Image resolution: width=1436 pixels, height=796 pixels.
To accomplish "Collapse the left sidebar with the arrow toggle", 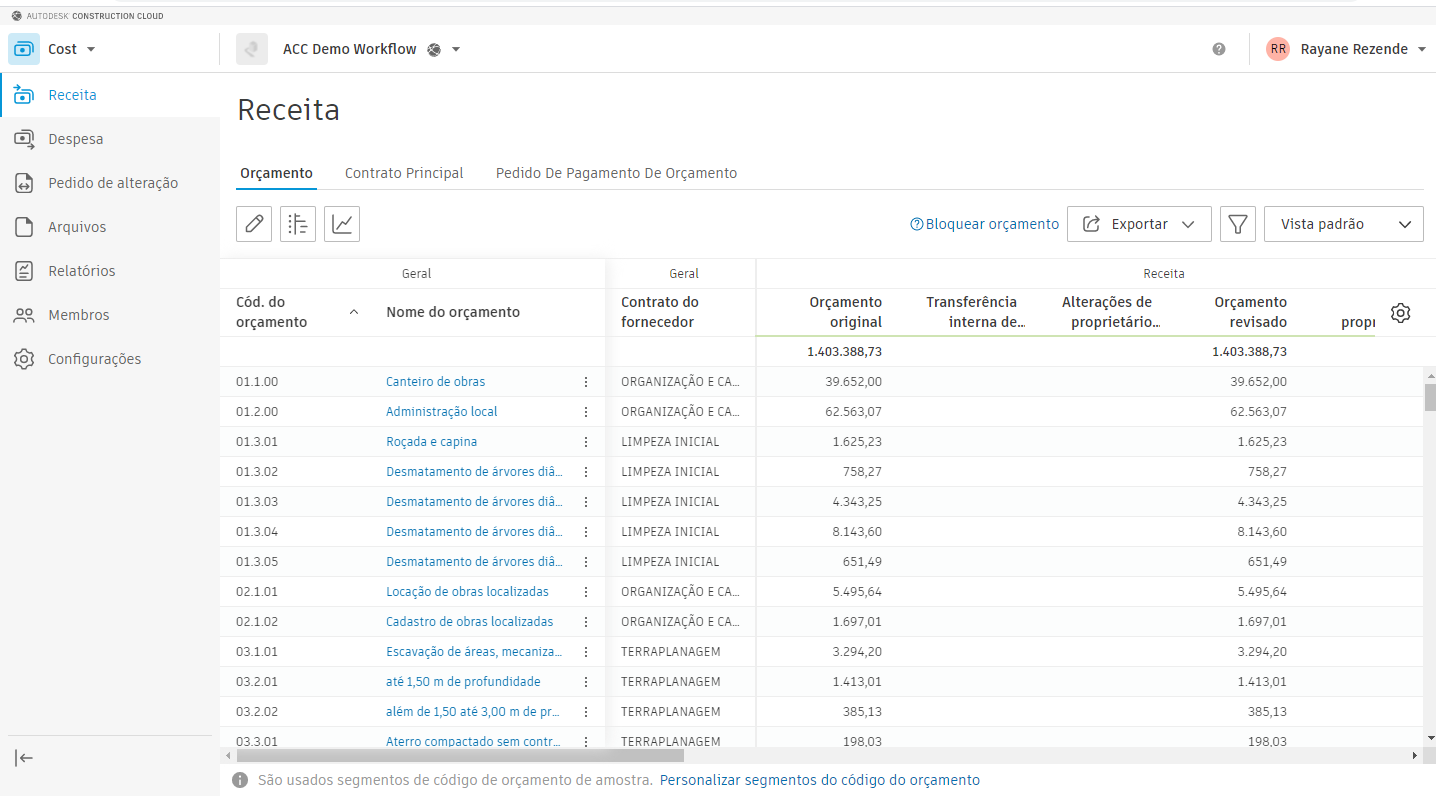I will 23,758.
